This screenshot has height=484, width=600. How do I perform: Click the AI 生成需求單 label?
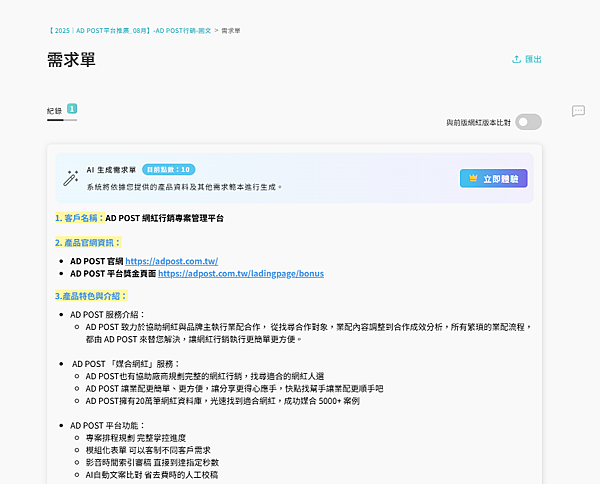click(x=111, y=169)
